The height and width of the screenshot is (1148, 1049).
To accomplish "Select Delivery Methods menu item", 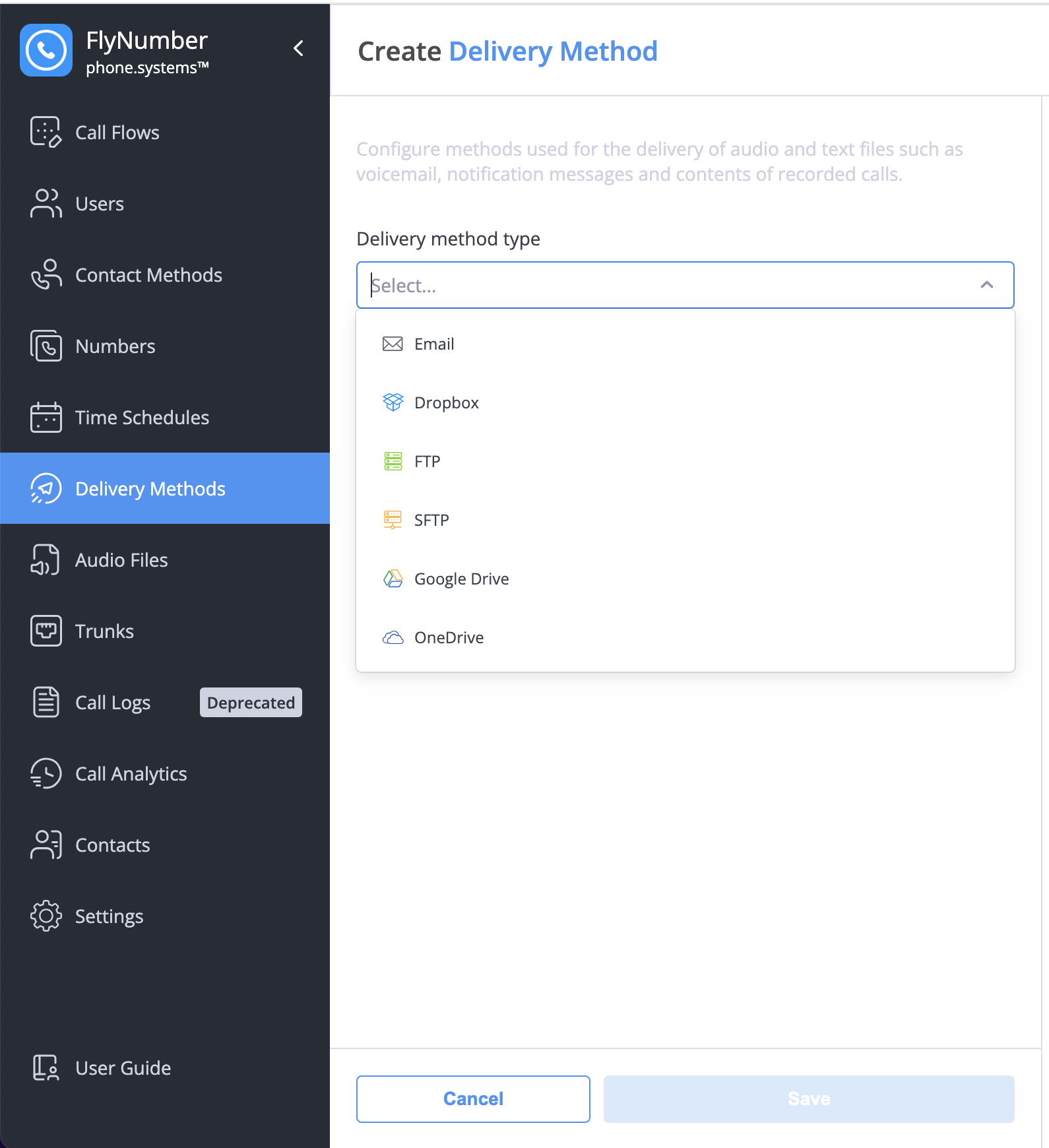I will point(165,488).
